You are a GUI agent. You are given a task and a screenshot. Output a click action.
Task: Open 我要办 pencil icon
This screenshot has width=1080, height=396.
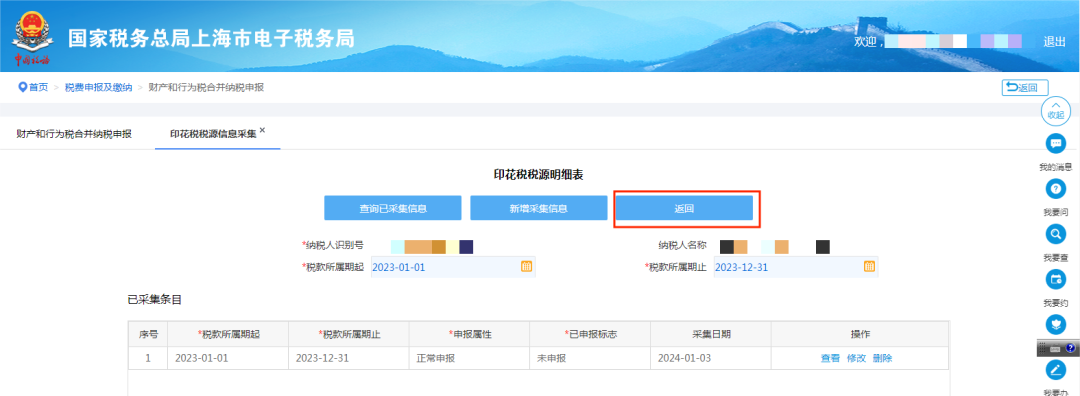1055,369
